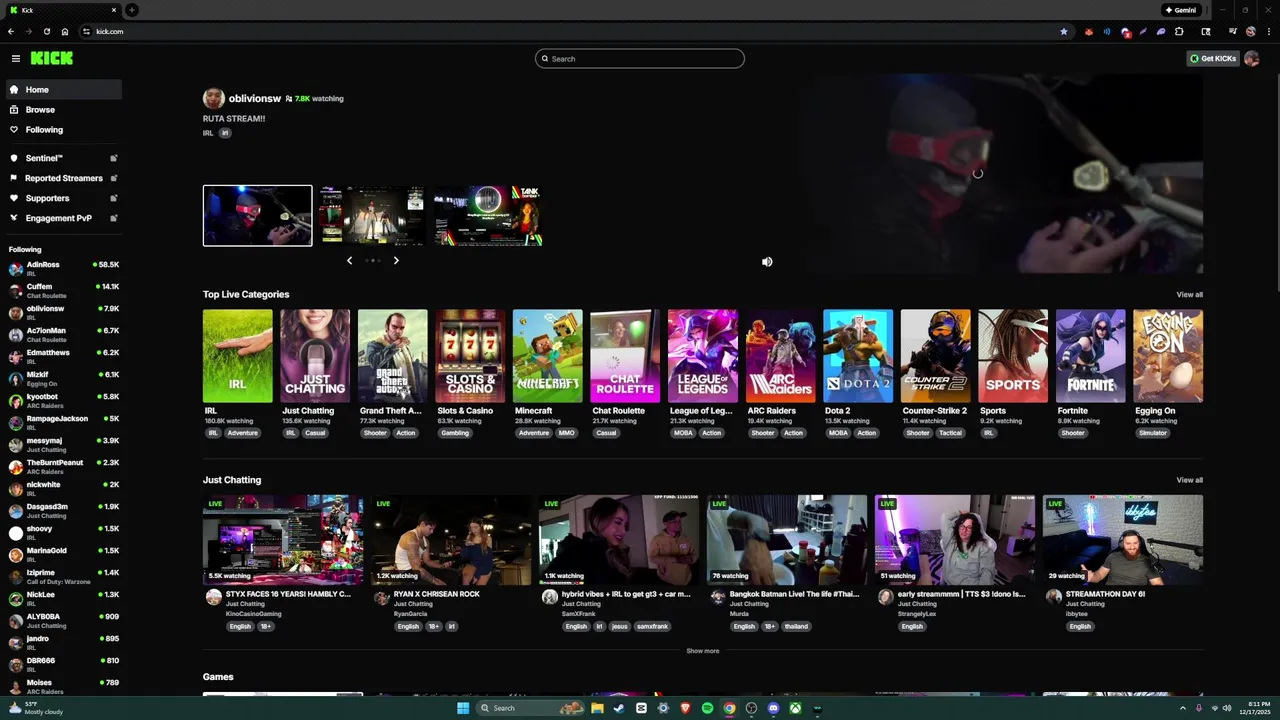Open the Chat Roulette category card
This screenshot has width=1280, height=720.
coord(625,356)
